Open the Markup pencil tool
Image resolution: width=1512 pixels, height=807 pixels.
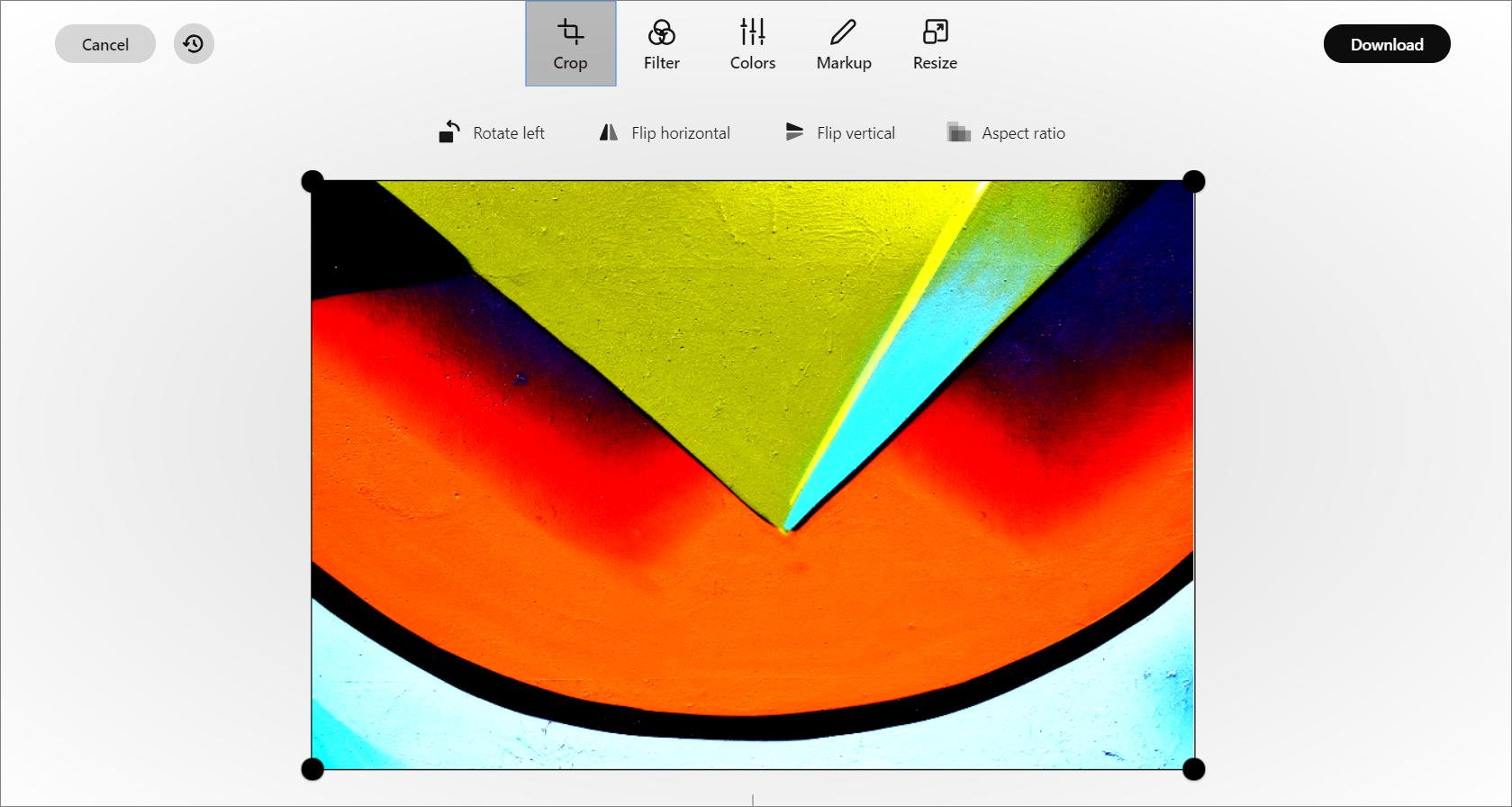click(843, 44)
